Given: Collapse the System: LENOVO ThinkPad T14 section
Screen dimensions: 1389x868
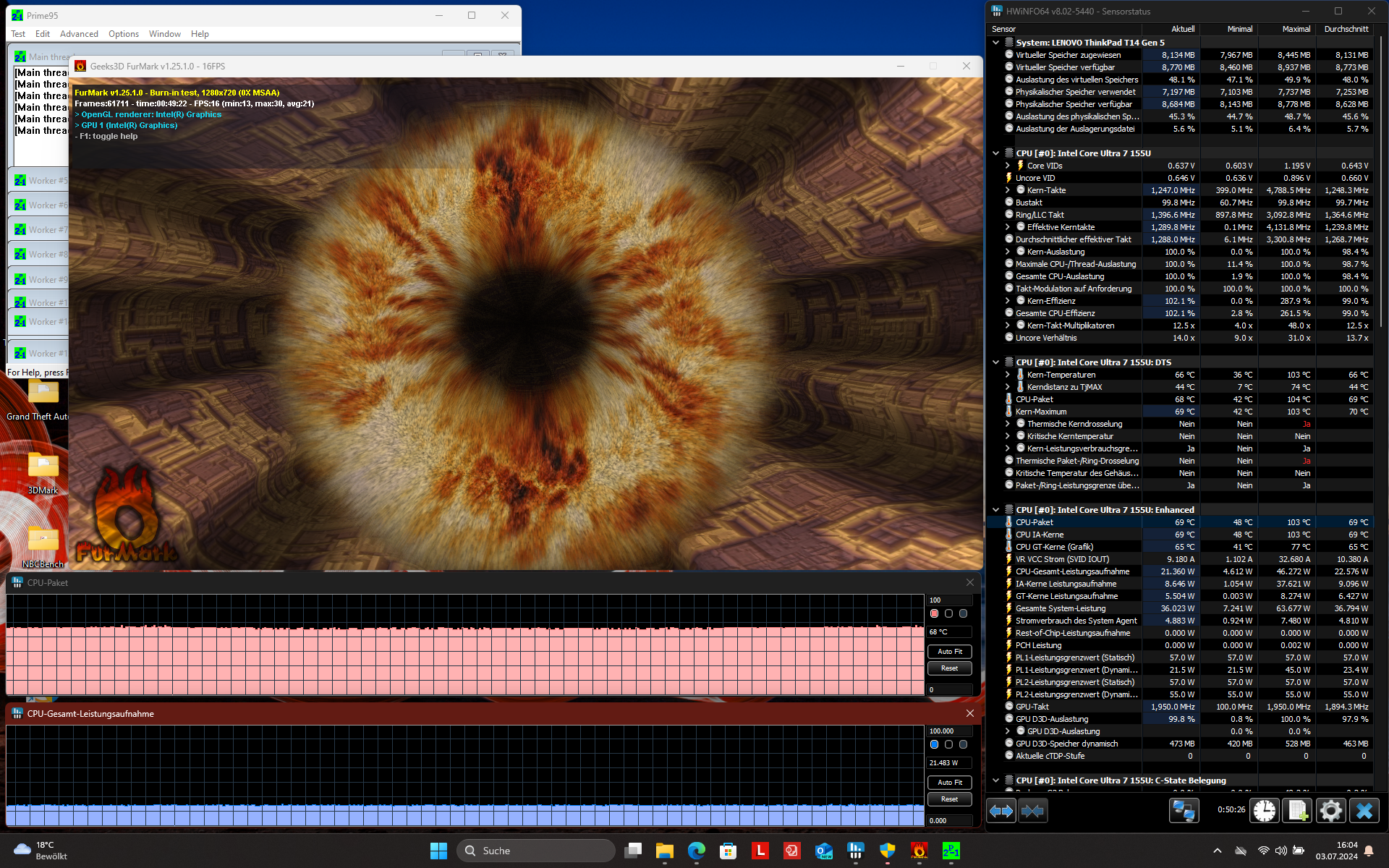Looking at the screenshot, I should pyautogui.click(x=995, y=43).
